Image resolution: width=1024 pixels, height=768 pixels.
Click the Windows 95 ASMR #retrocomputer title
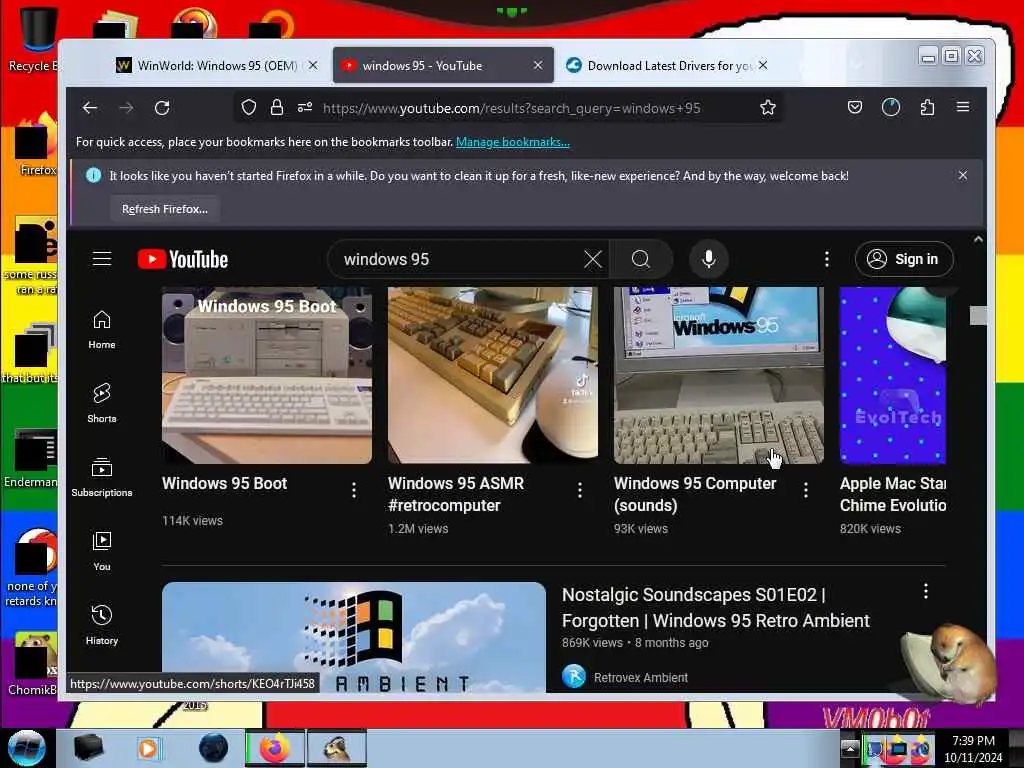point(456,494)
